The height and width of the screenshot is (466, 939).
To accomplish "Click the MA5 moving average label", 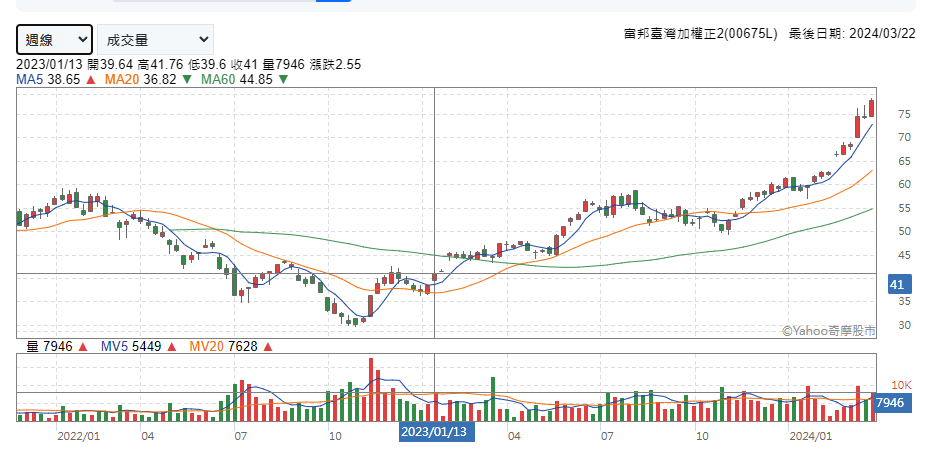I will [30, 79].
